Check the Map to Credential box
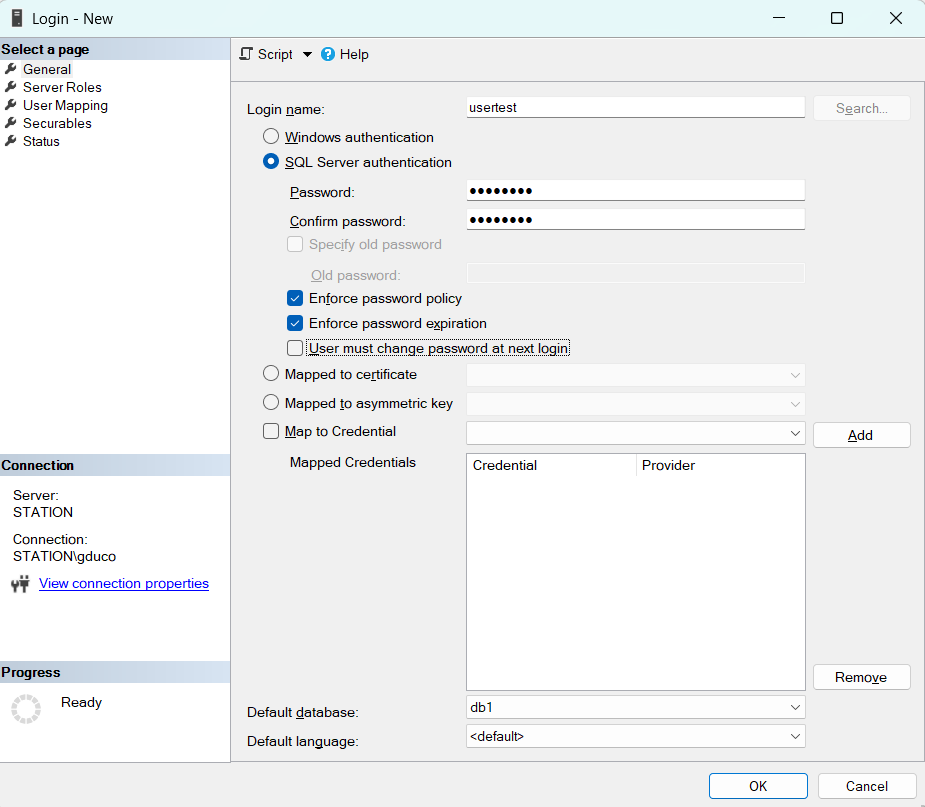 pos(271,432)
